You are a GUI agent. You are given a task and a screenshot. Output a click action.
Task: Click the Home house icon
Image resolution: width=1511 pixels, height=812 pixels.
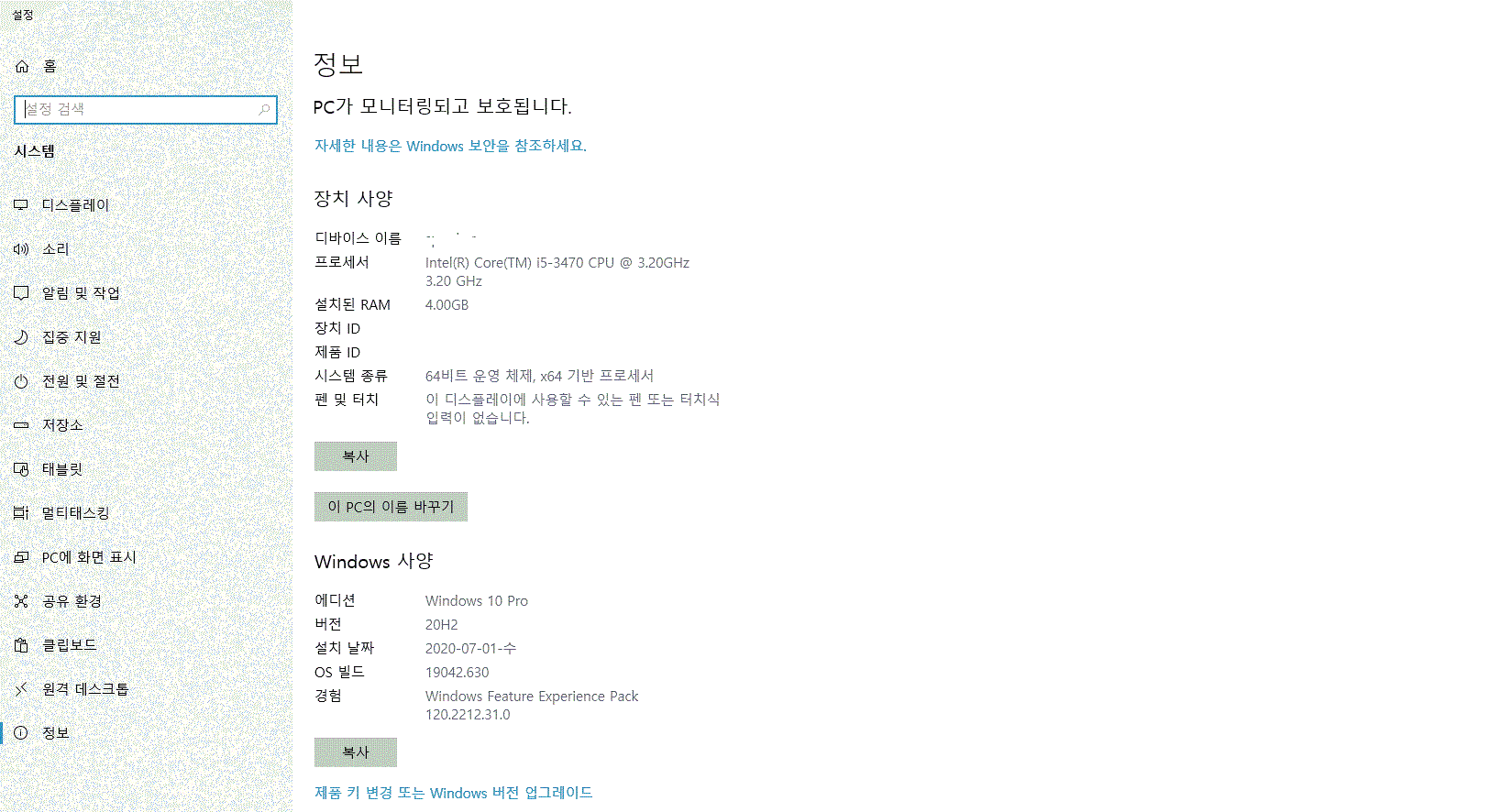coord(22,66)
